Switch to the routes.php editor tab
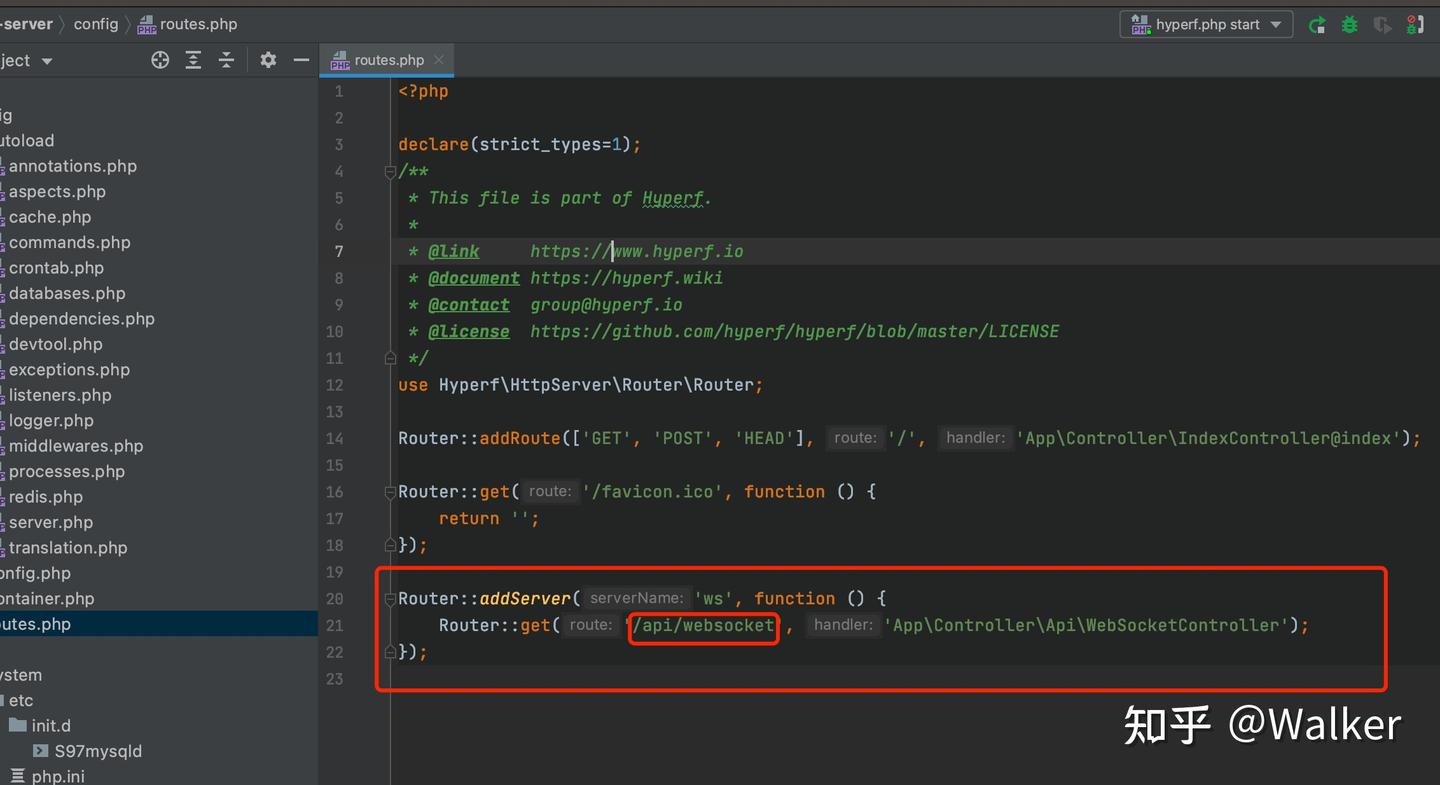This screenshot has width=1440, height=785. pos(387,59)
